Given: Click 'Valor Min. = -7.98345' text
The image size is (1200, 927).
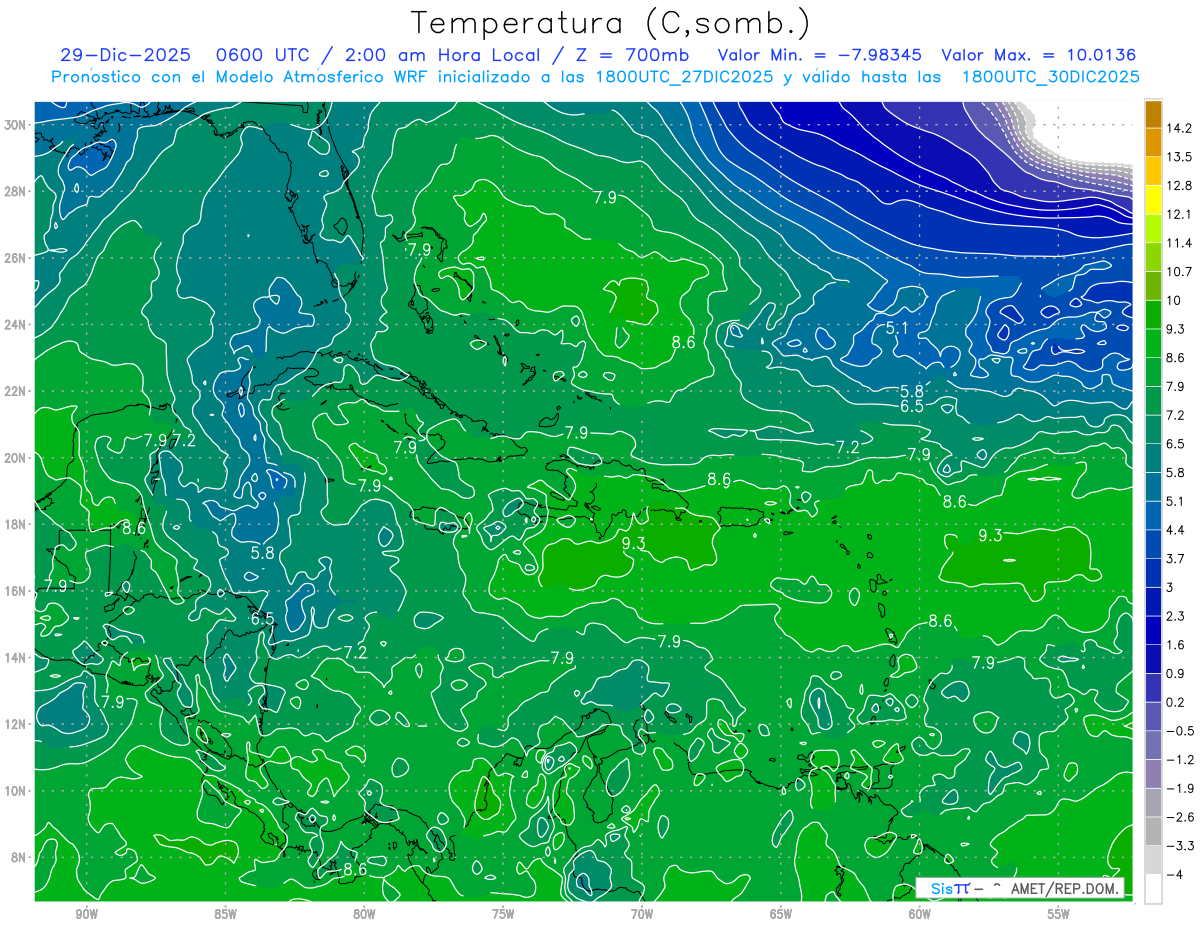Looking at the screenshot, I should point(821,55).
